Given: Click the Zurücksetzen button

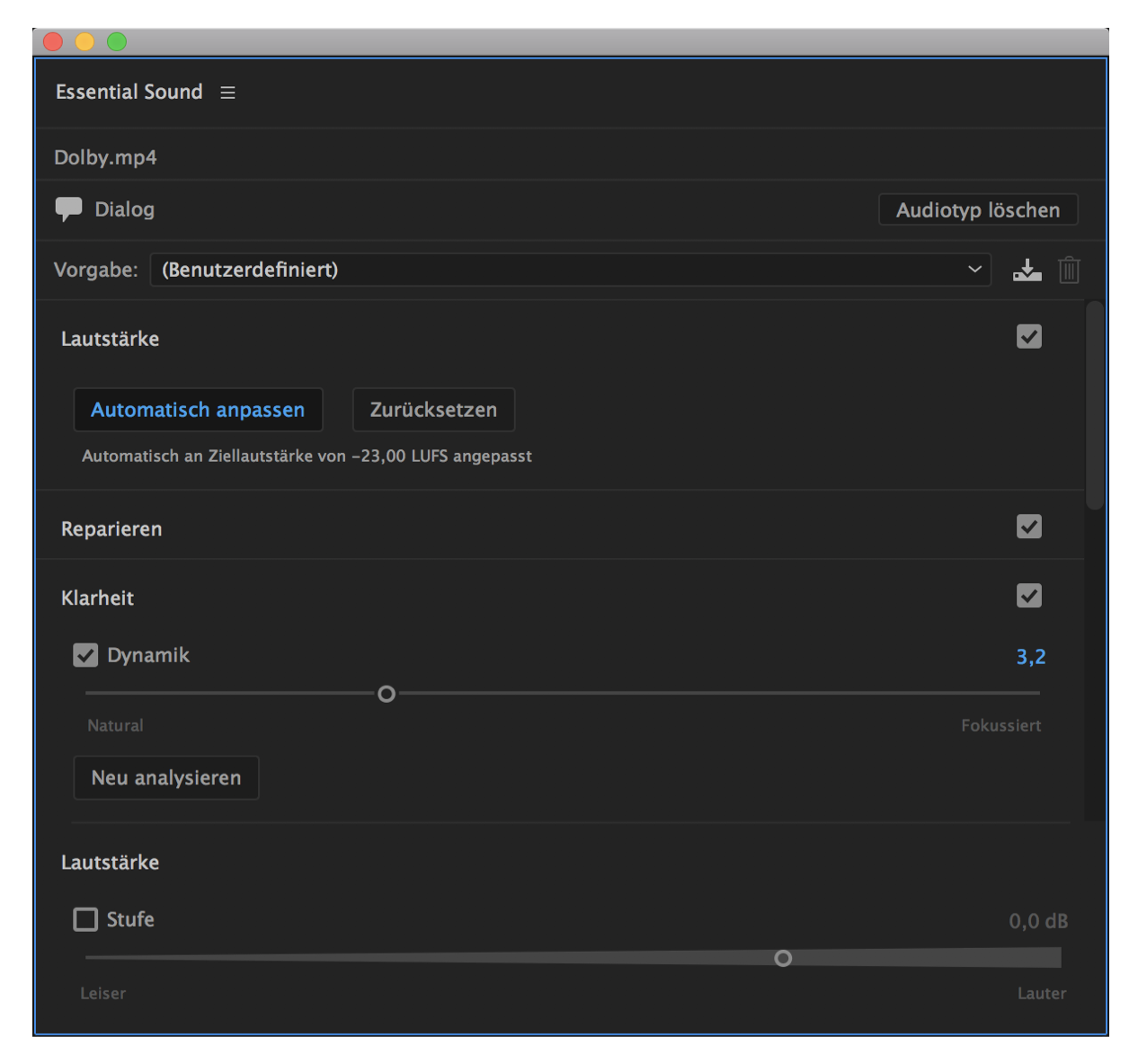Looking at the screenshot, I should (433, 410).
